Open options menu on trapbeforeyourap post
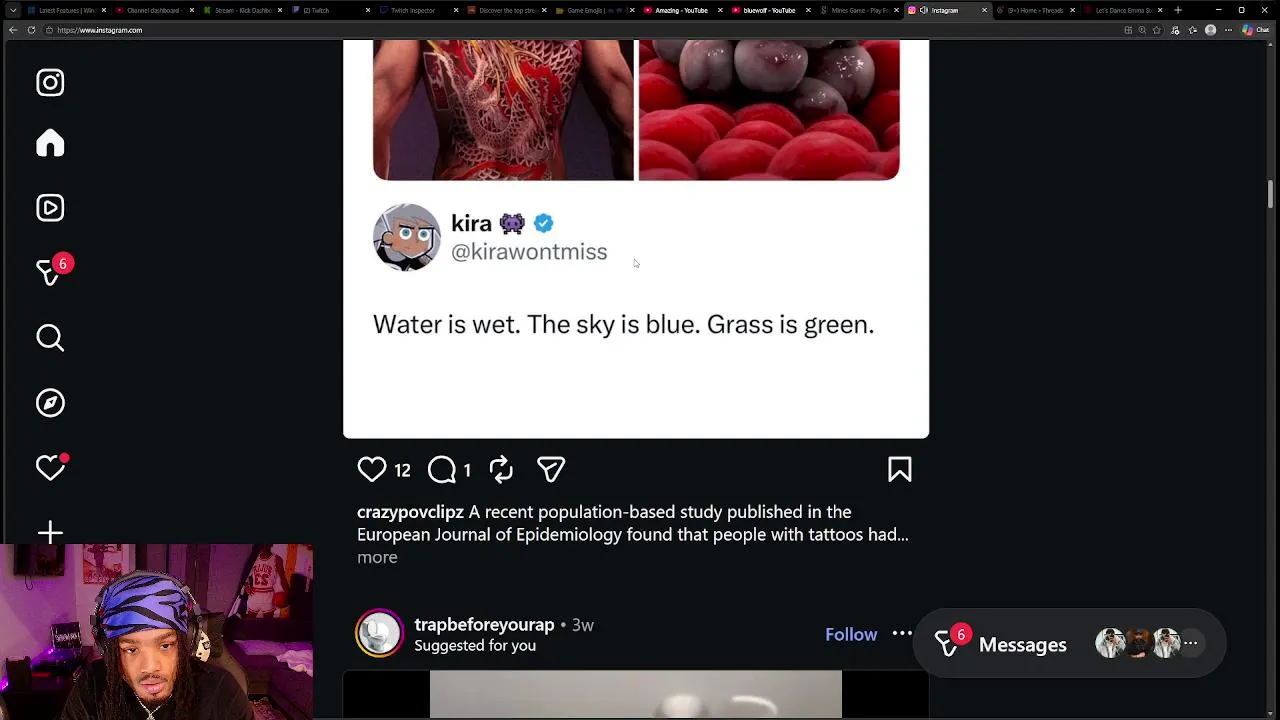The image size is (1280, 720). 902,633
